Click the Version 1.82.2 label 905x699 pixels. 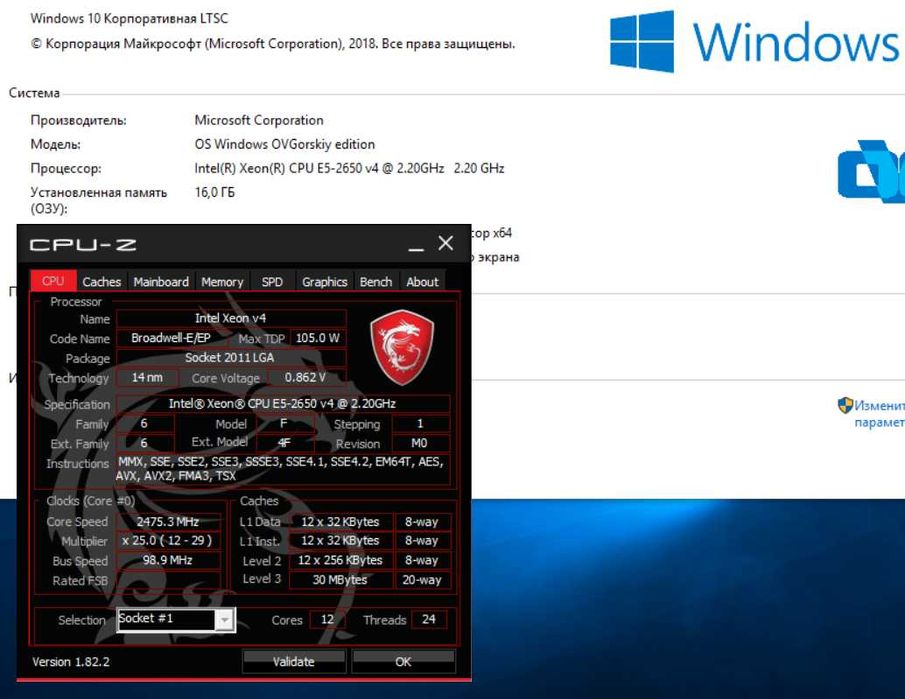coord(71,662)
